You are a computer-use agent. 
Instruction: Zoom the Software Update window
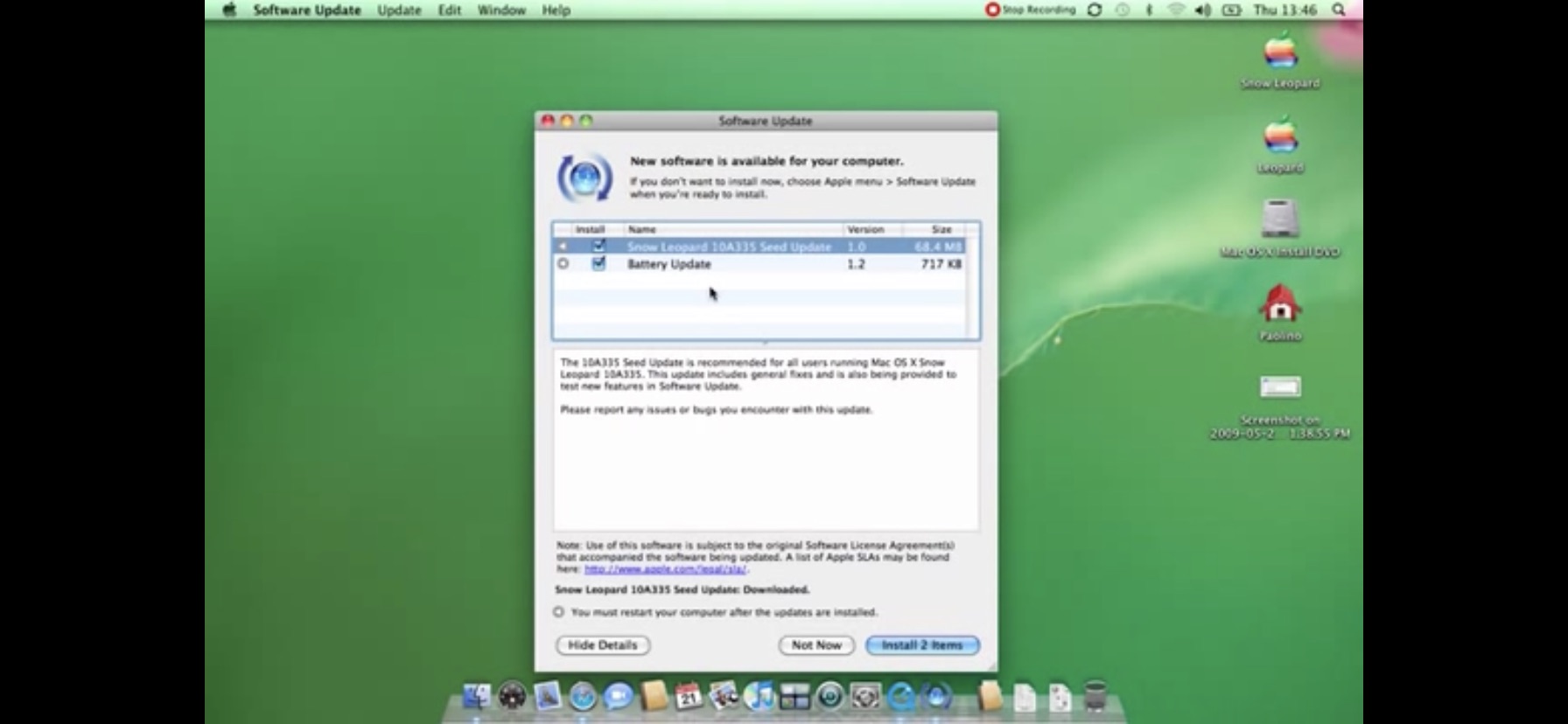(586, 121)
